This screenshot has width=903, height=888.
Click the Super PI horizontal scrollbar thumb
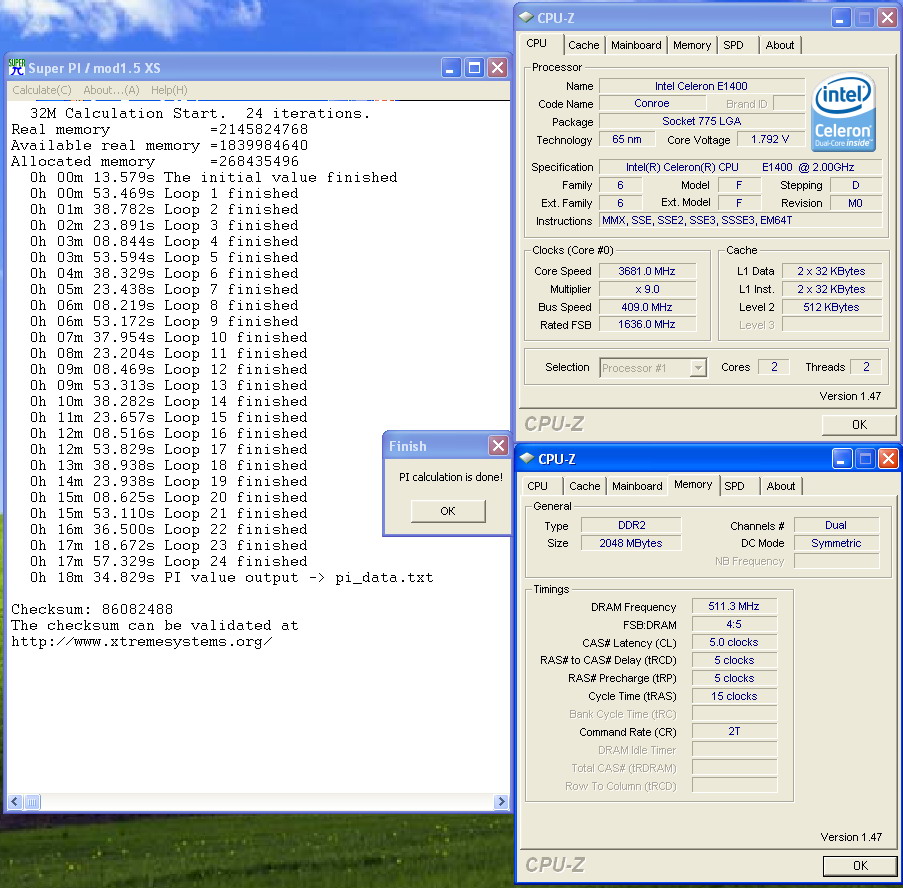[x=32, y=802]
